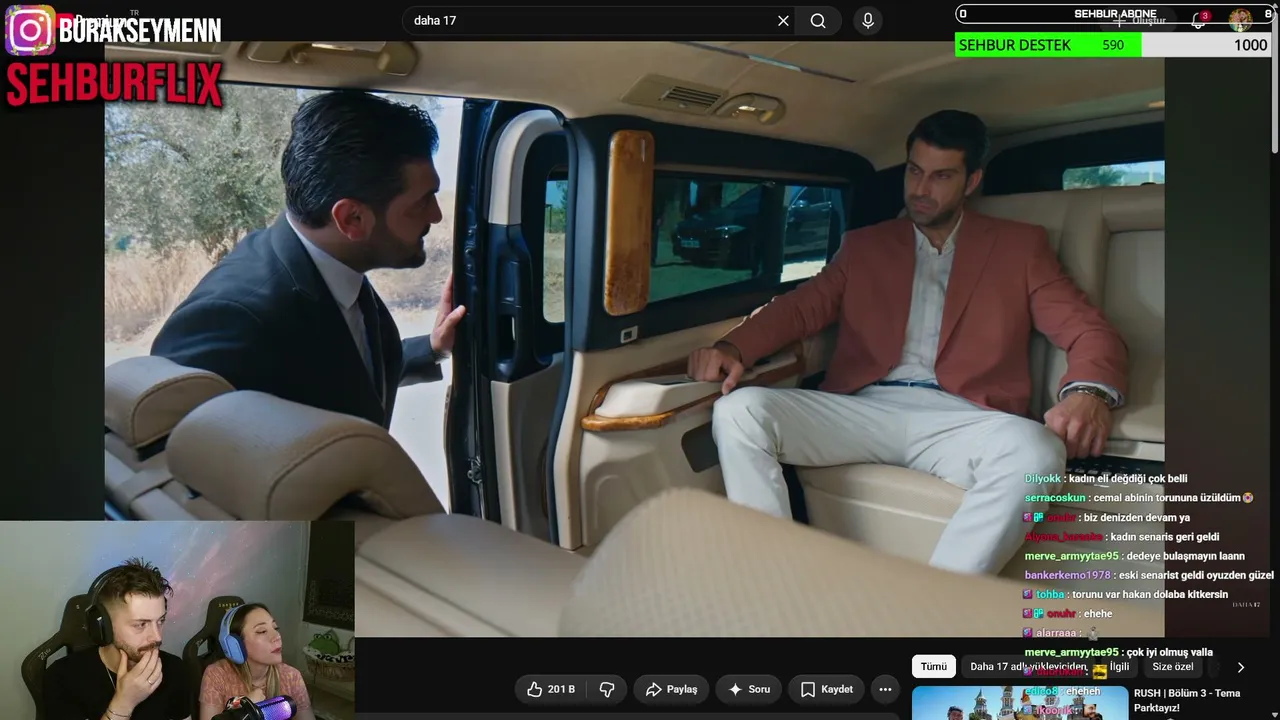Ask about the video with Soru
The image size is (1280, 720).
749,689
